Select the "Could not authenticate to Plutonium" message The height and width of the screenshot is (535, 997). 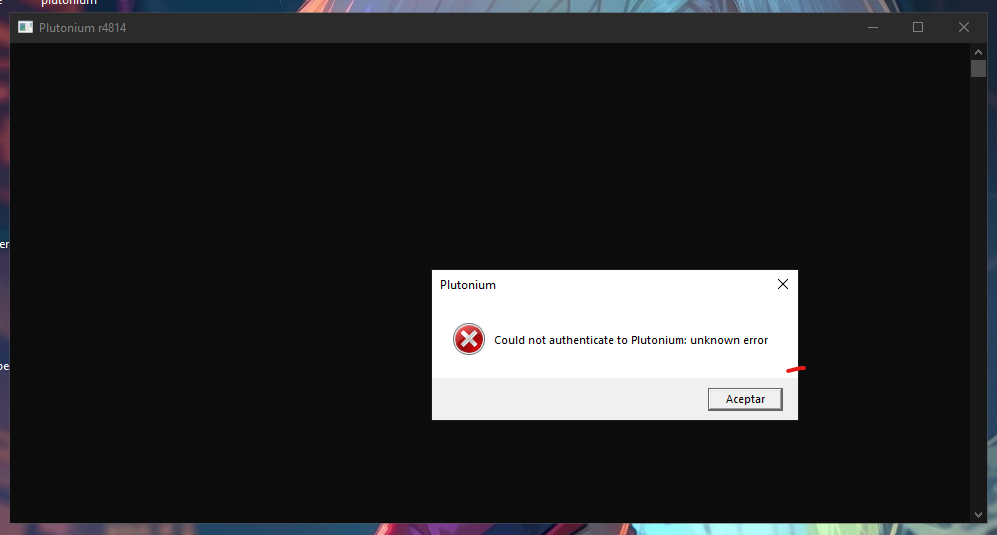[631, 340]
